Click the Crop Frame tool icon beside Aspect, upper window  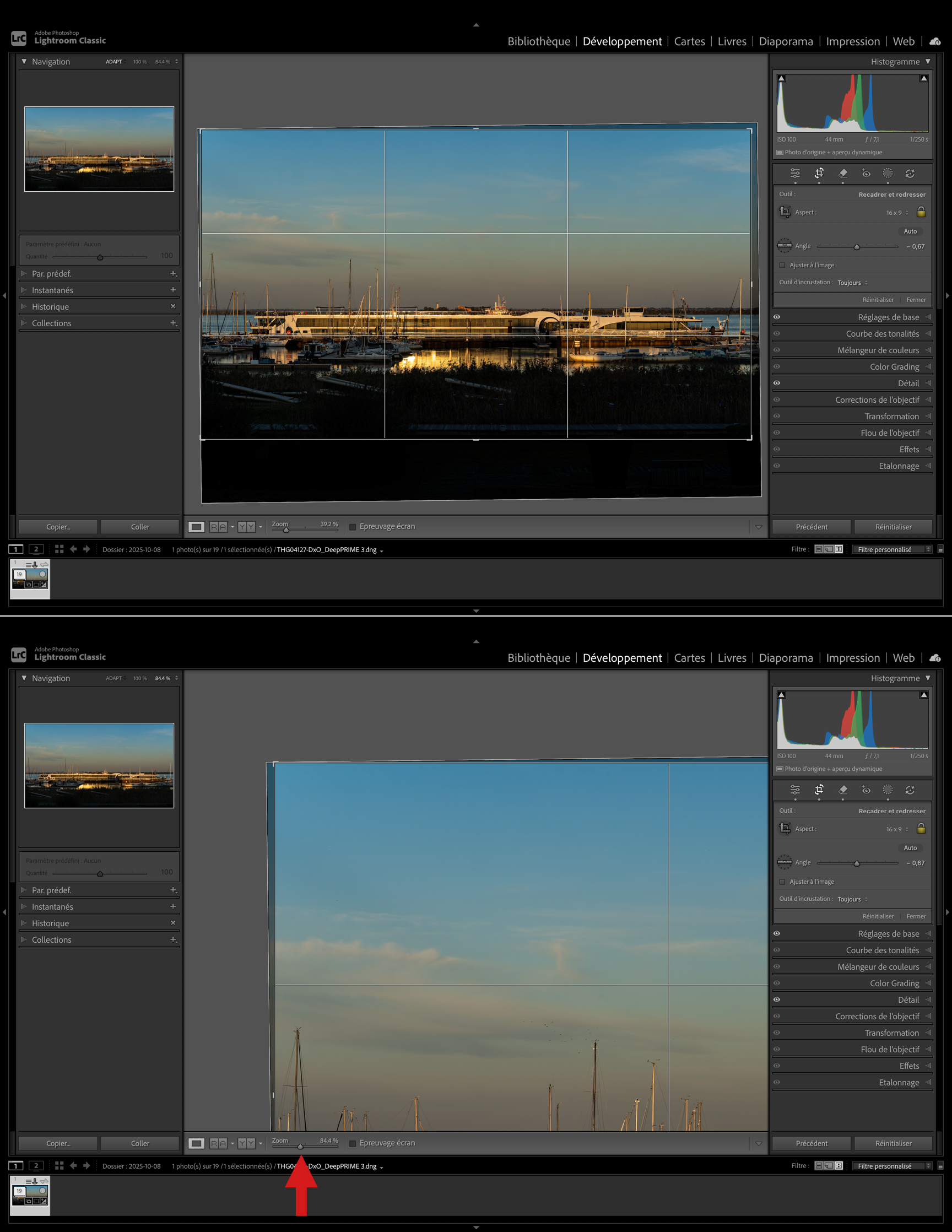[785, 212]
